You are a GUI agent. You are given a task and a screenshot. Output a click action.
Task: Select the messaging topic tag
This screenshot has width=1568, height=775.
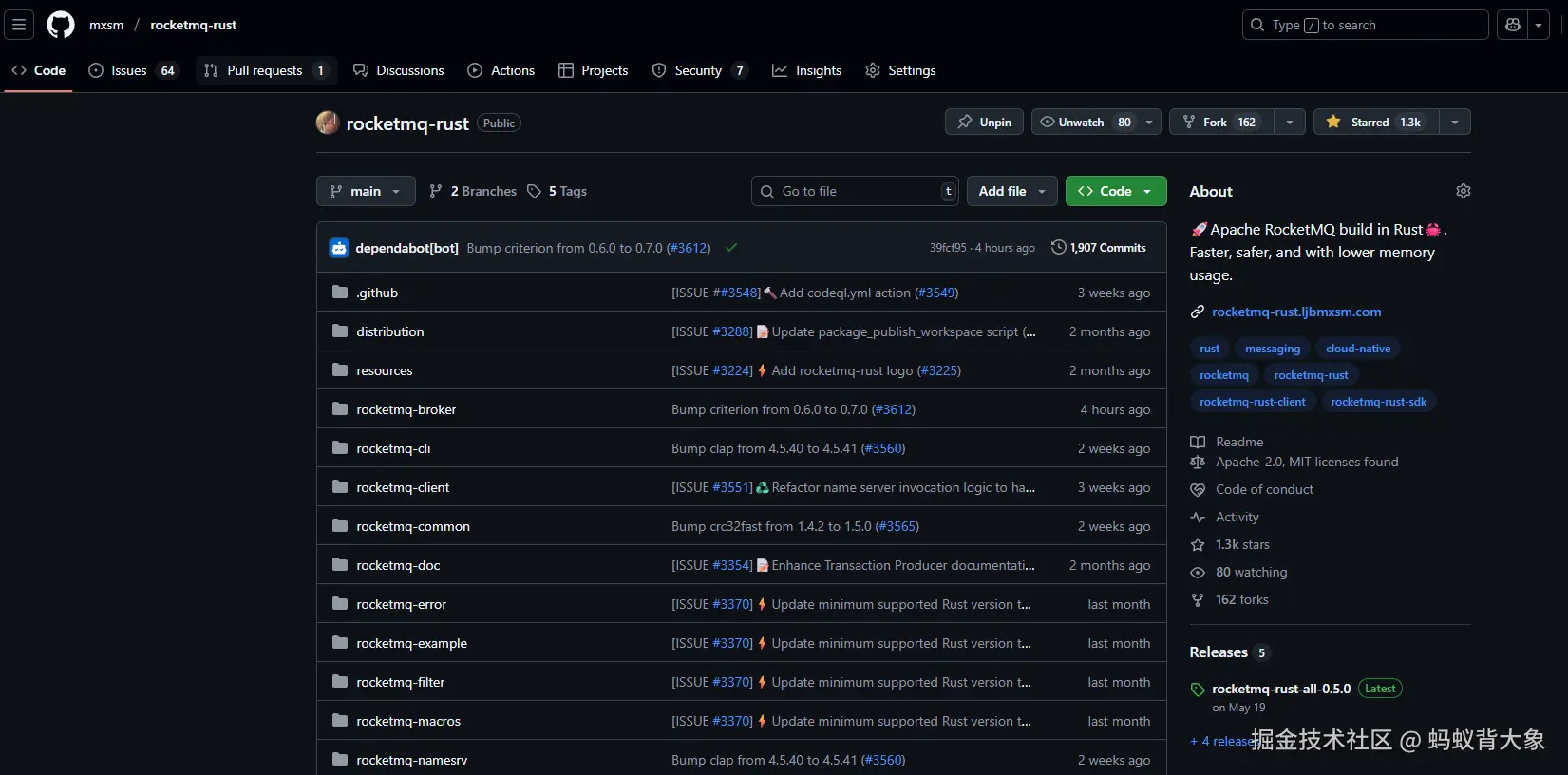[1273, 349]
